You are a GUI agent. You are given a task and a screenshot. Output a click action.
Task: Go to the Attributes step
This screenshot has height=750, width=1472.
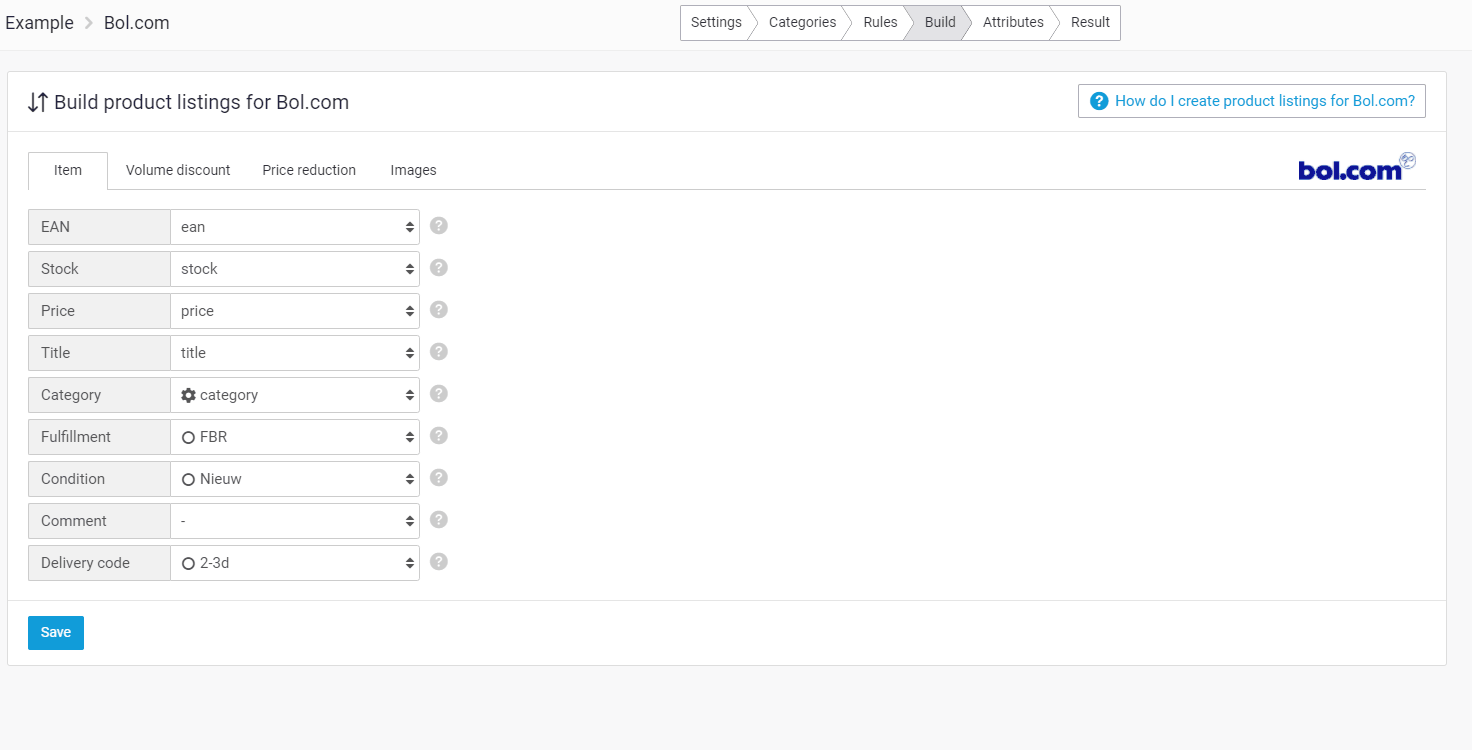click(x=1013, y=22)
